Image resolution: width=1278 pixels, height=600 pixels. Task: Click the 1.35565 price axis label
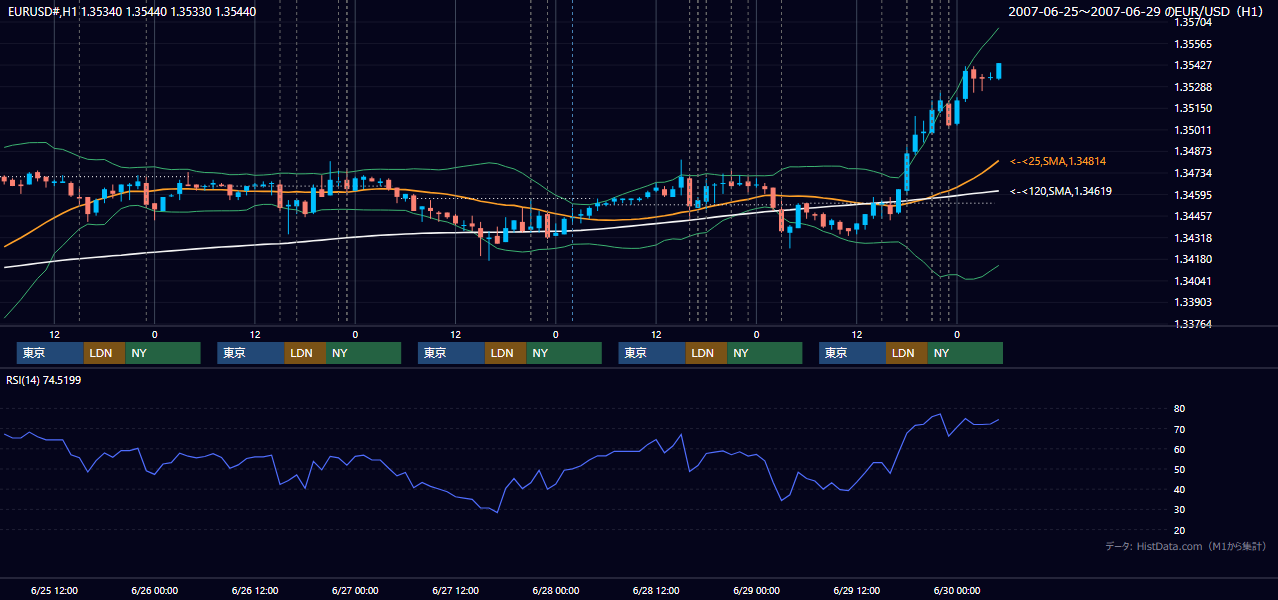pos(1192,44)
